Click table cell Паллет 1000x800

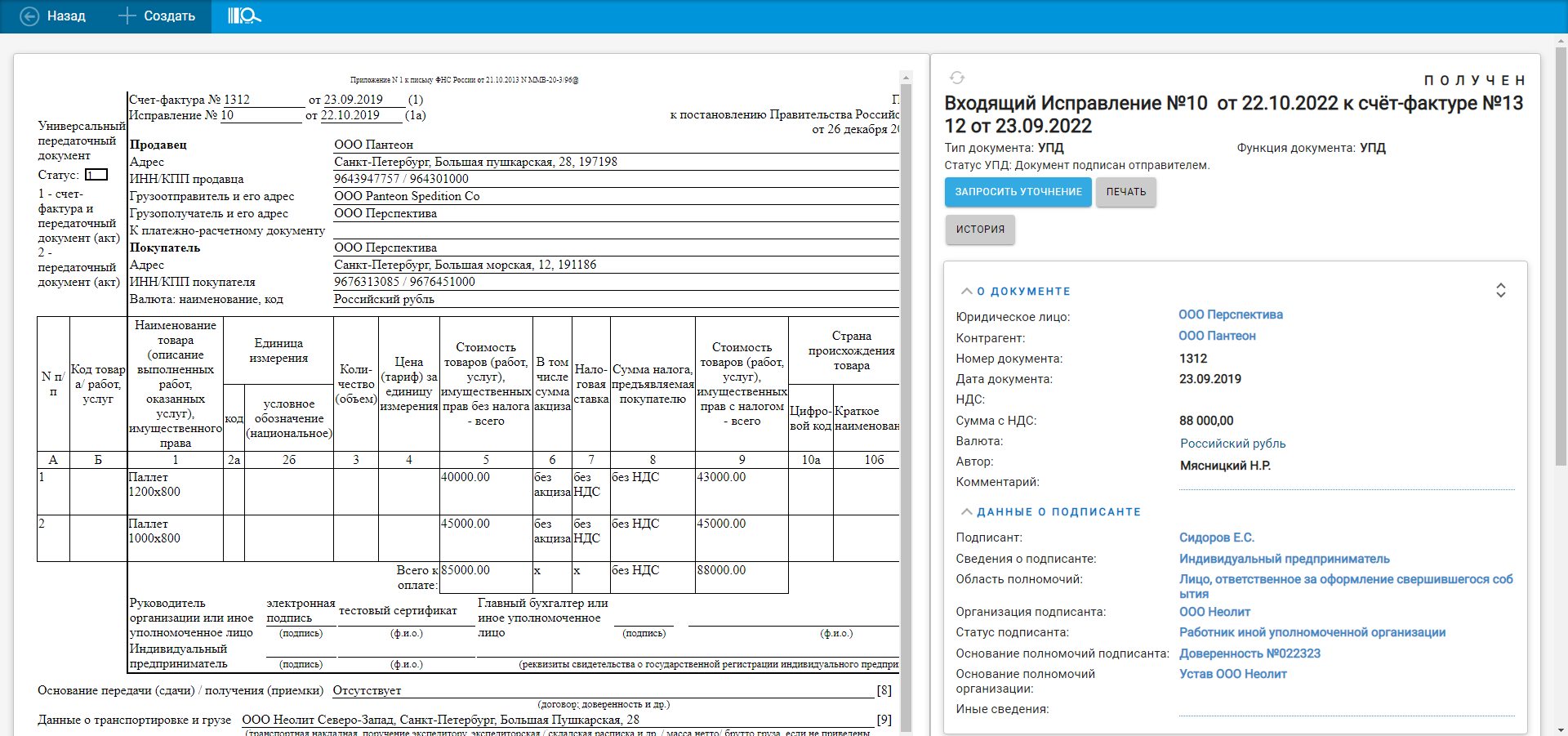coord(175,538)
